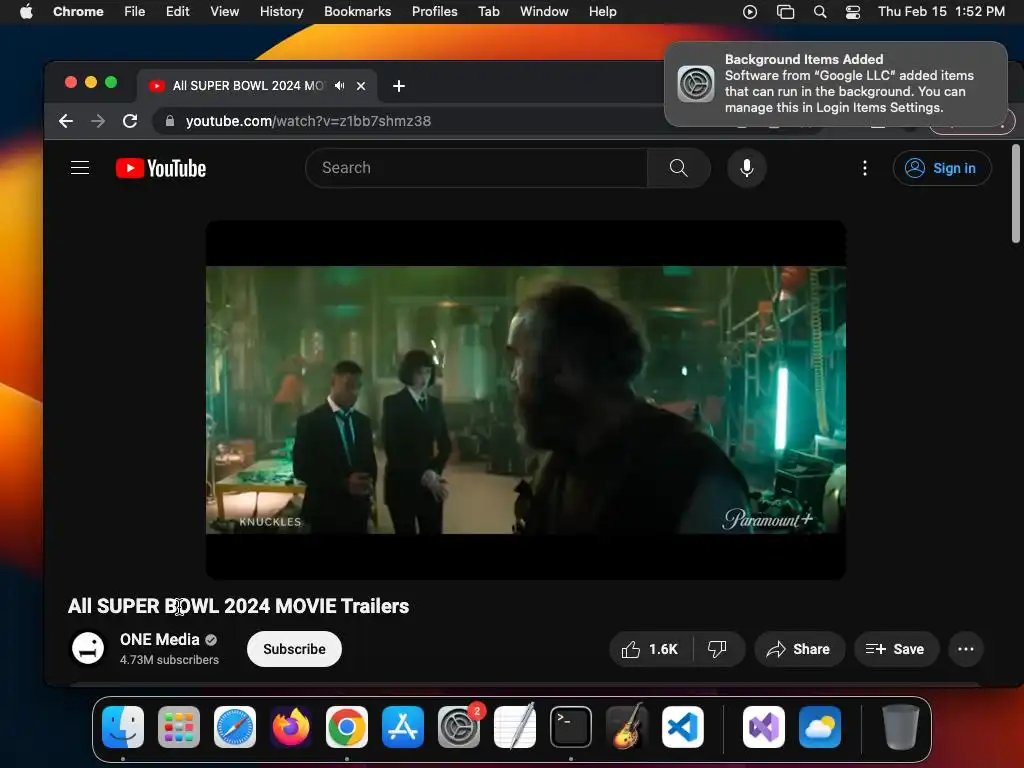Click the Background Items Added notification
This screenshot has width=1024, height=768.
[x=836, y=84]
